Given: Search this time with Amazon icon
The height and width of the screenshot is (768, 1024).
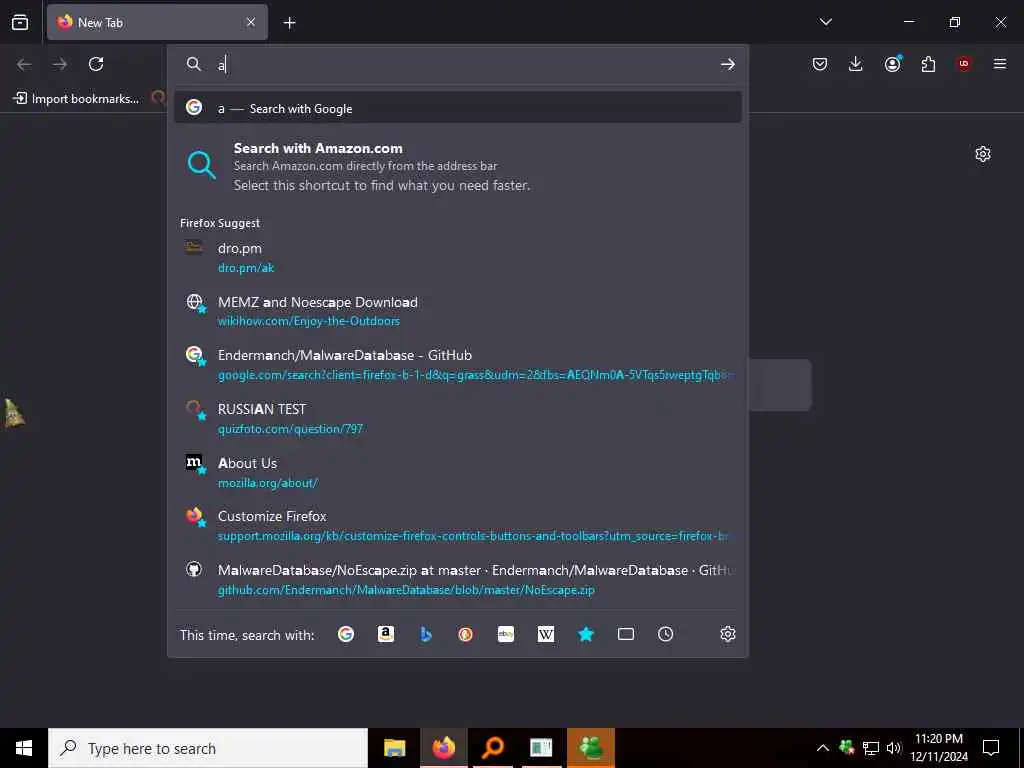Looking at the screenshot, I should click(386, 634).
